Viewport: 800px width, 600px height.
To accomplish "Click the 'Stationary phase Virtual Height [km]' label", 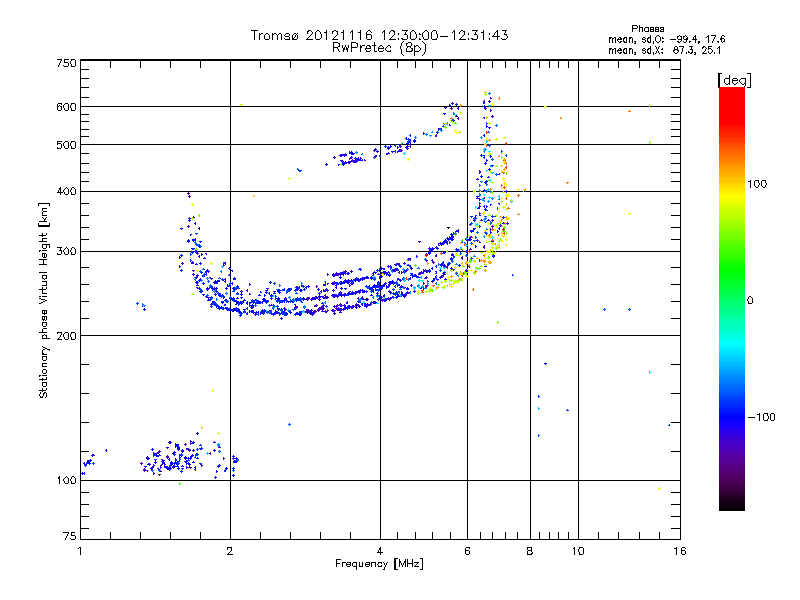I will pyautogui.click(x=44, y=300).
